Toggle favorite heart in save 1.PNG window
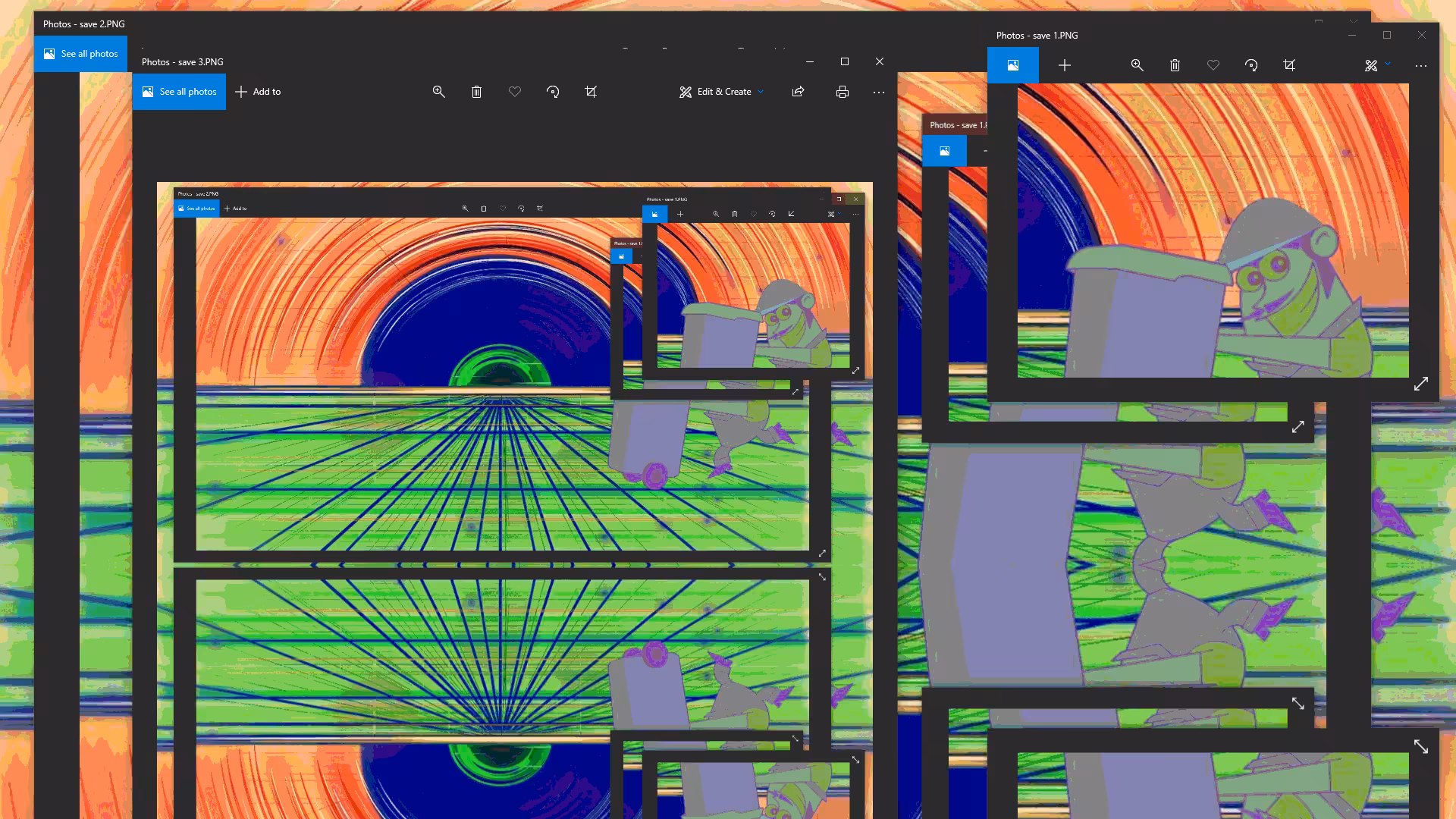The height and width of the screenshot is (819, 1456). point(1213,65)
